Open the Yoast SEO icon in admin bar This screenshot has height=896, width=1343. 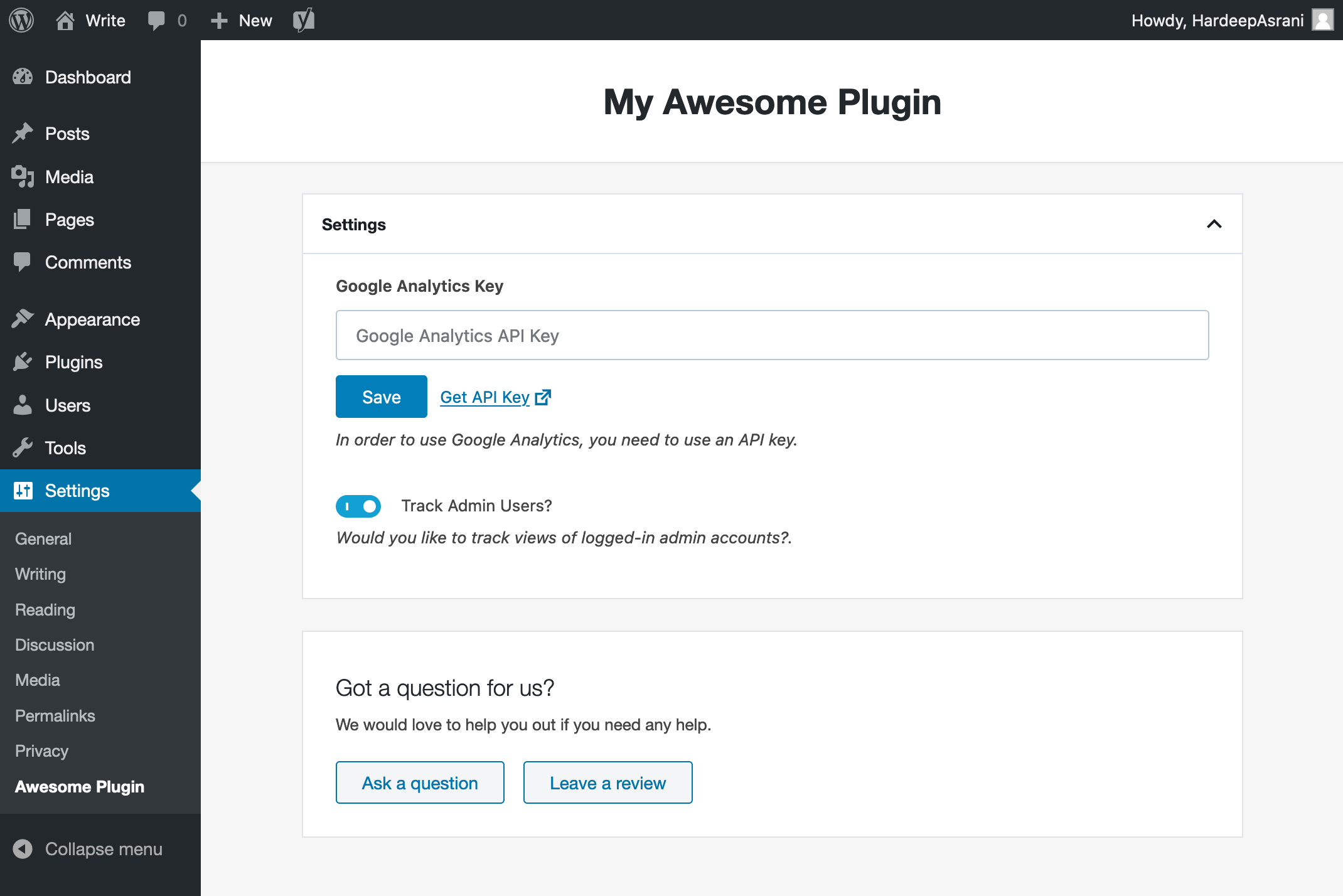[304, 20]
